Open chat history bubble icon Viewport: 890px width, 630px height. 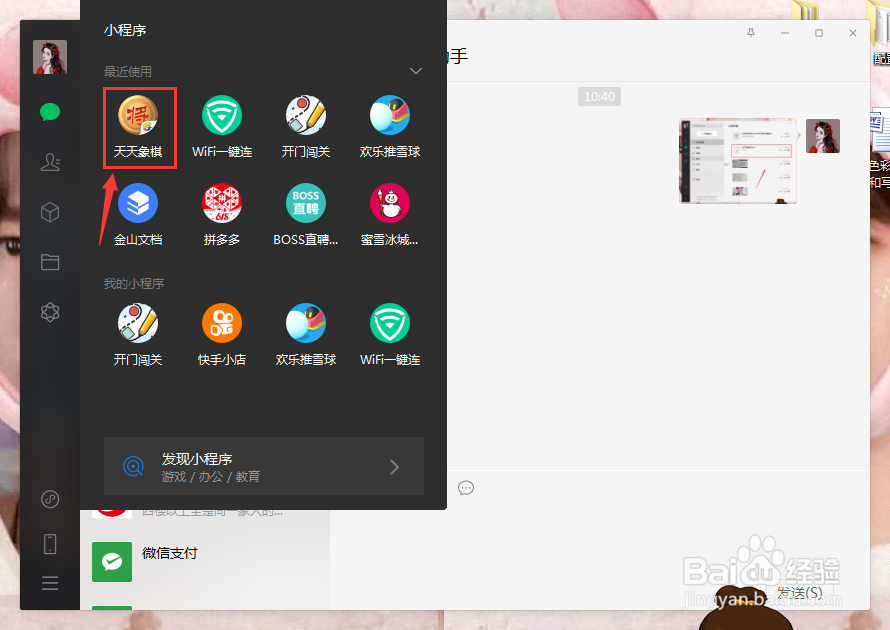466,488
